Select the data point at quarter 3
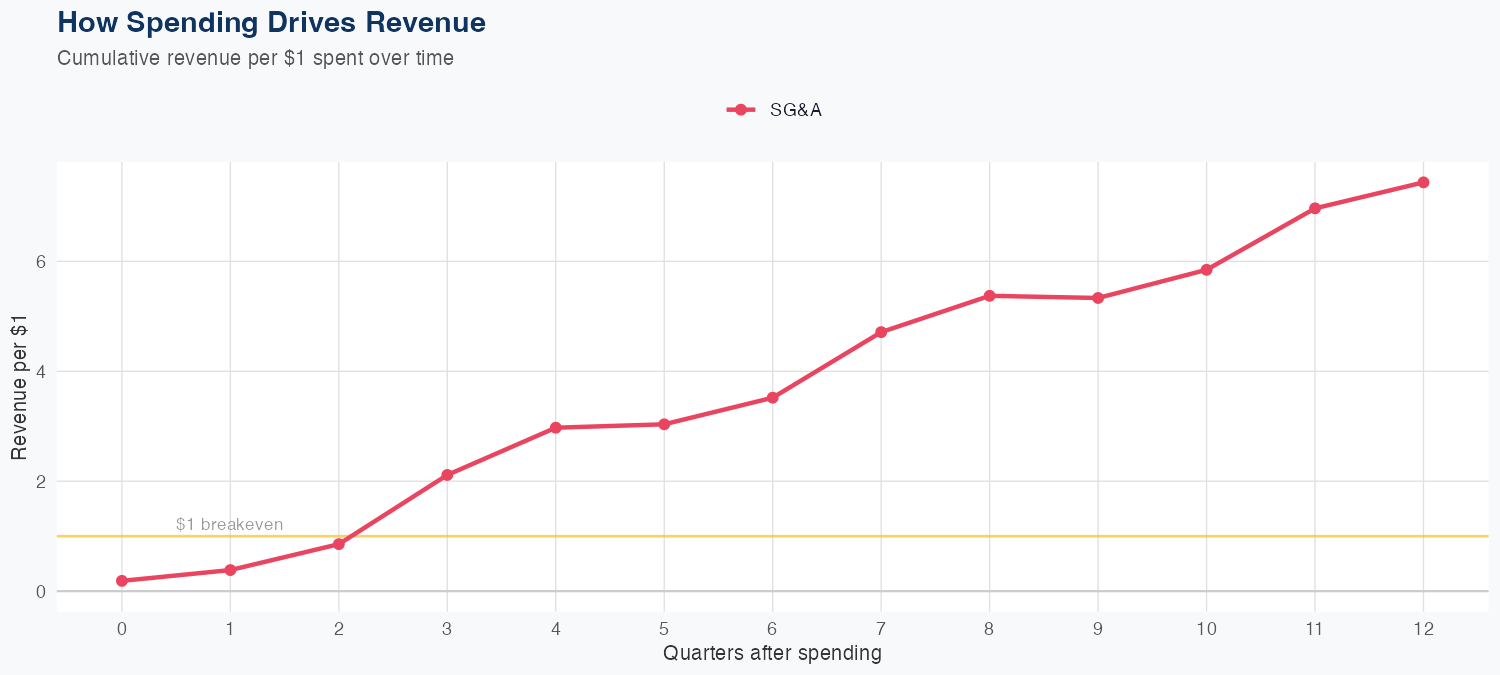1500x675 pixels. click(x=447, y=475)
